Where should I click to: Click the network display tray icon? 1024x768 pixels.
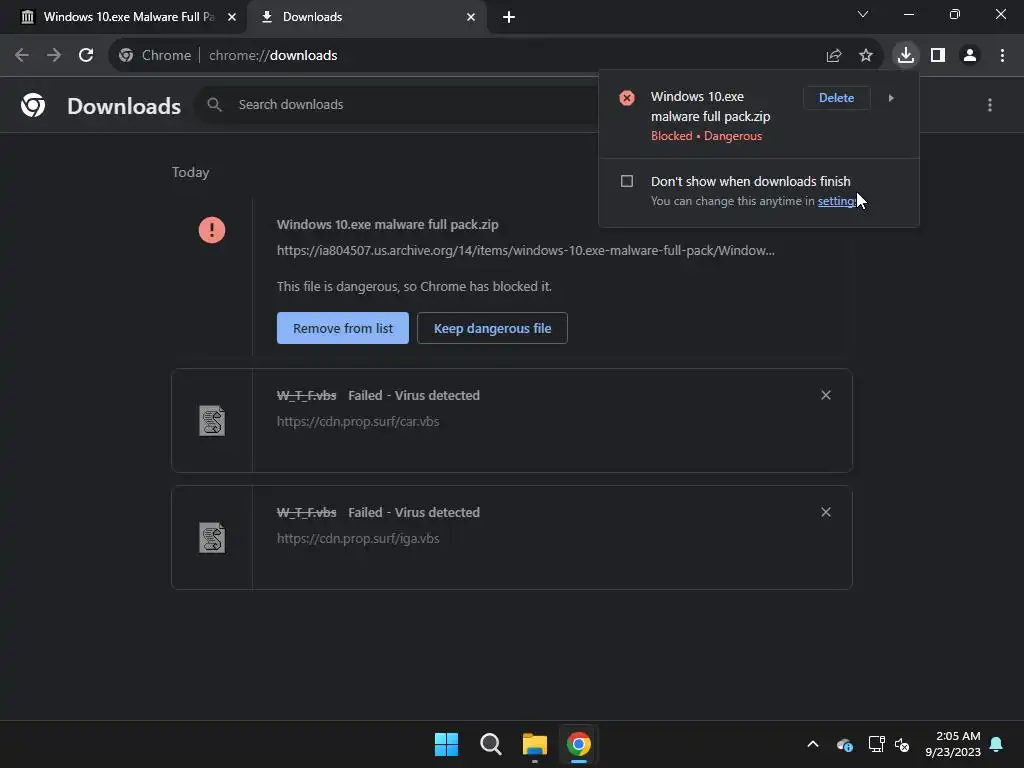876,744
